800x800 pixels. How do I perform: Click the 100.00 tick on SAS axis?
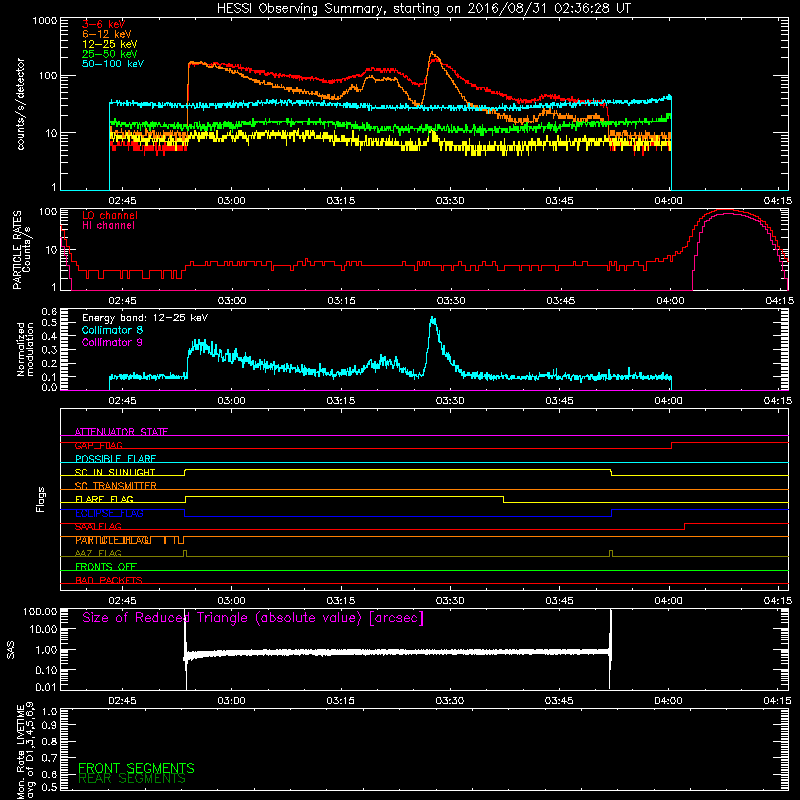[x=40, y=612]
